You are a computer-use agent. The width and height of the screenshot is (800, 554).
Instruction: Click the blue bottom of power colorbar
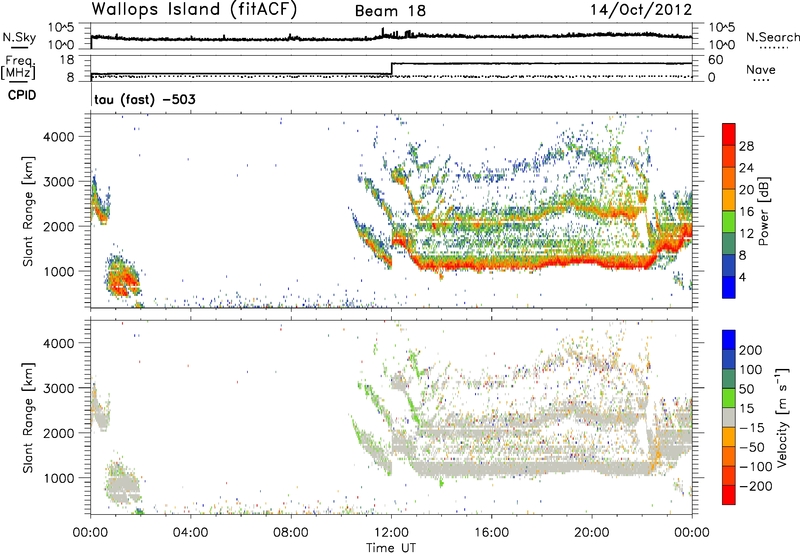click(x=729, y=287)
